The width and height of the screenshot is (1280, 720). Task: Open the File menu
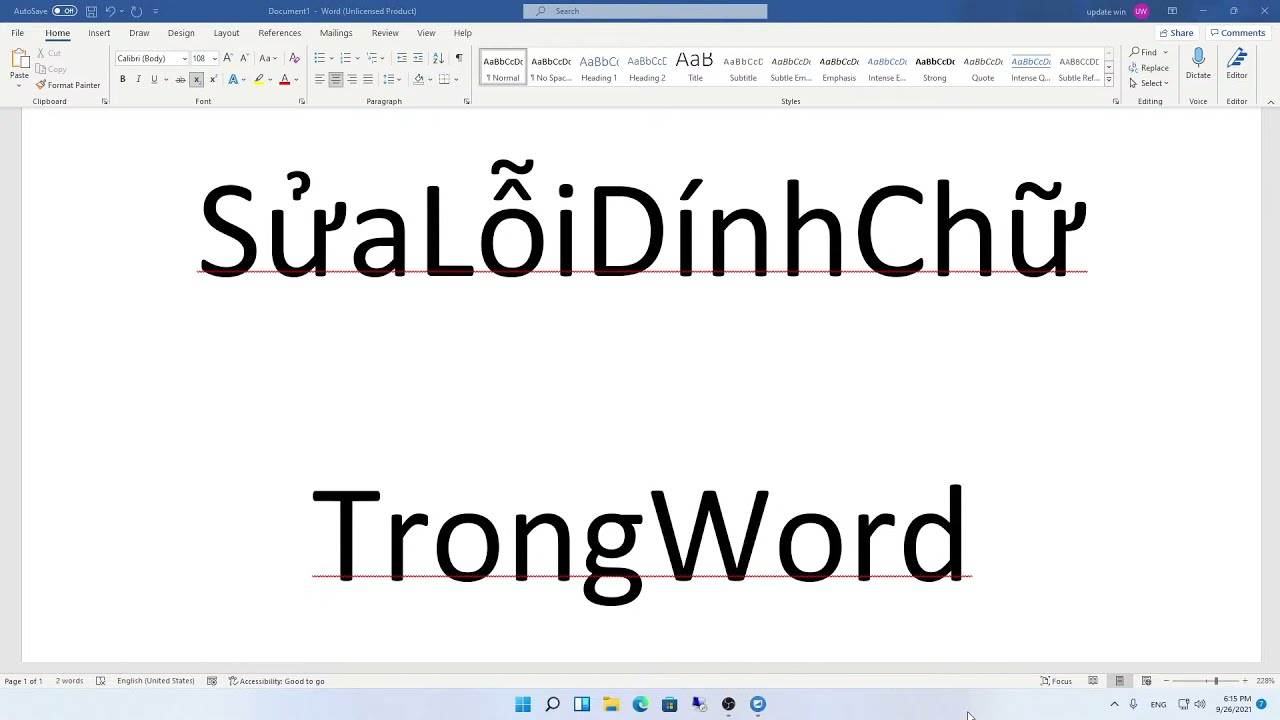tap(17, 33)
